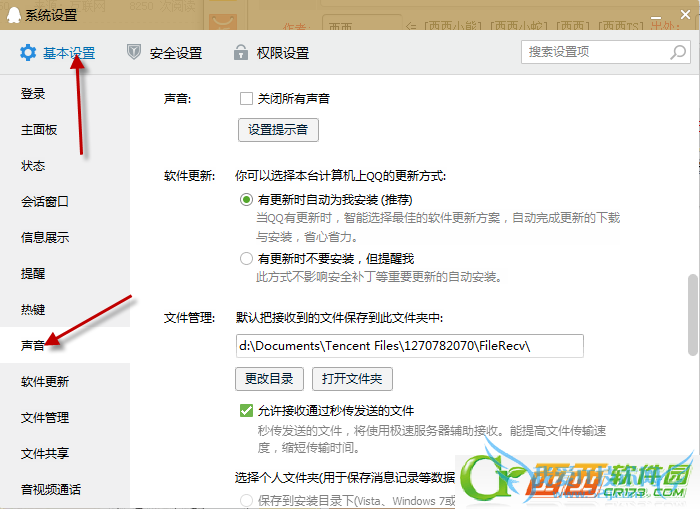The image size is (700, 509).
Task: Close the 系统设置 window
Action: tap(685, 15)
